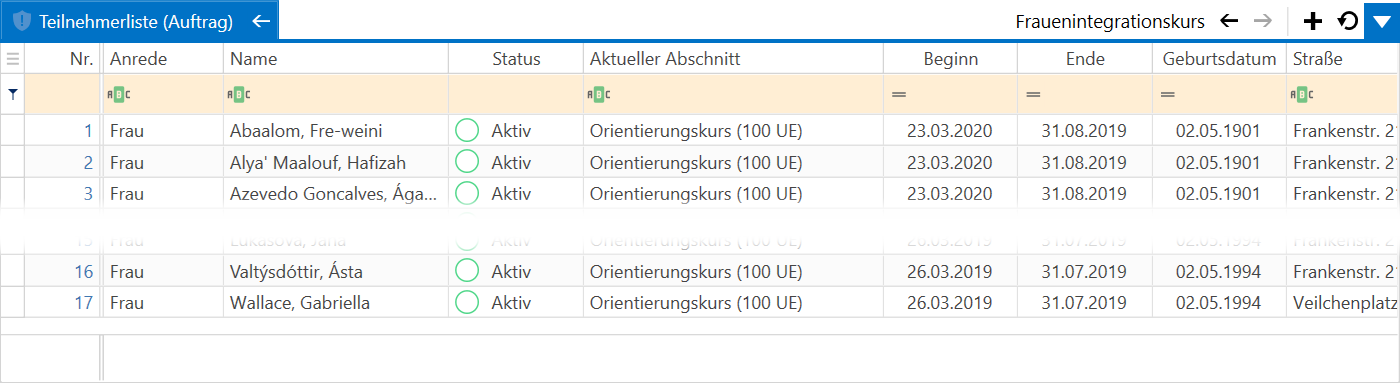Open filter operator for Name column
1400x383 pixels.
click(x=239, y=94)
